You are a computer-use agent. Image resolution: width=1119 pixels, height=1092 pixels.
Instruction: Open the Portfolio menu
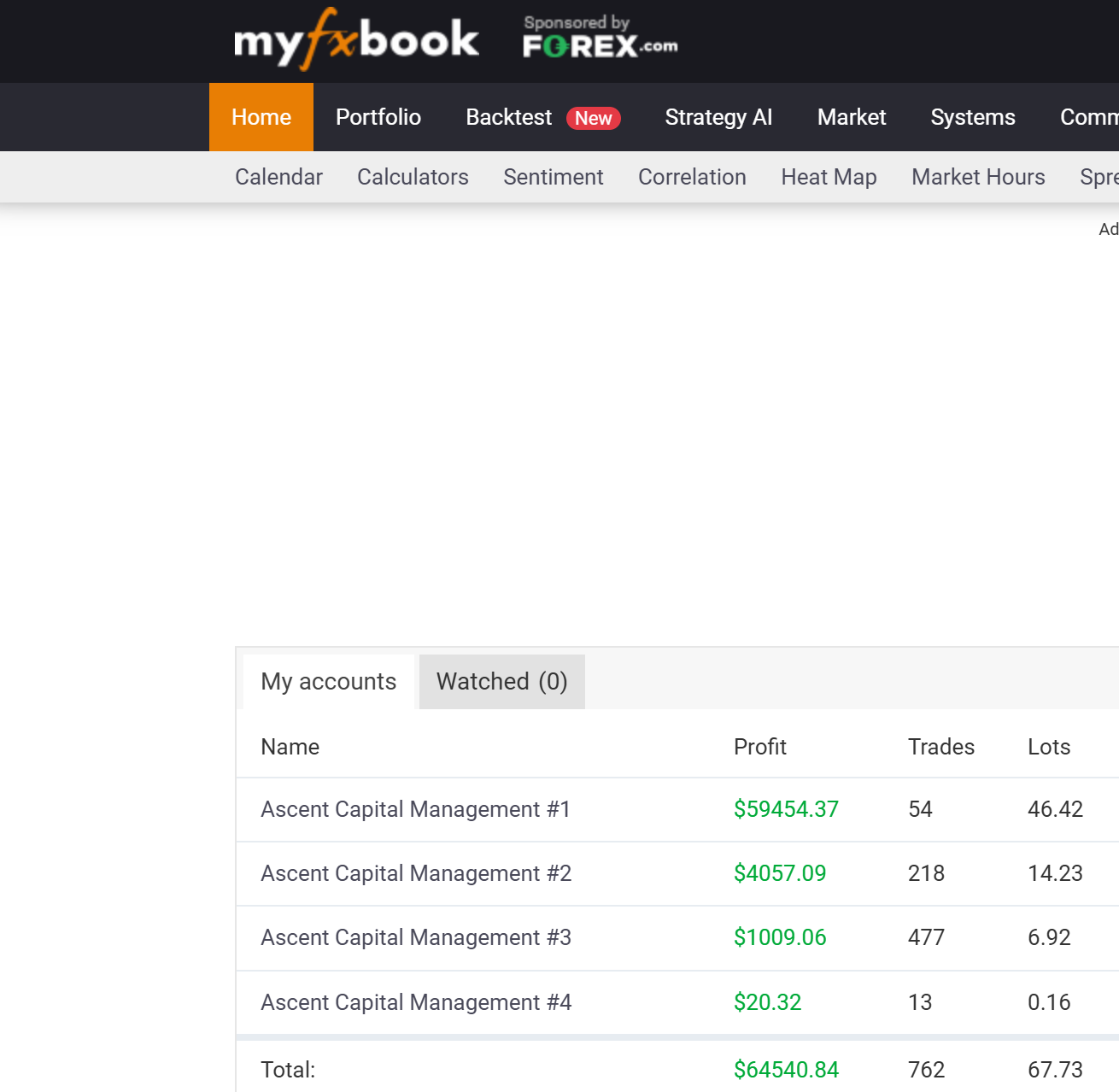point(378,117)
